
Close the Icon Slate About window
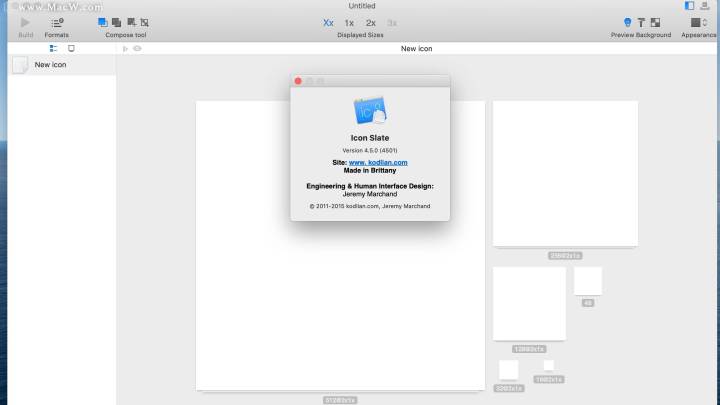click(x=298, y=81)
